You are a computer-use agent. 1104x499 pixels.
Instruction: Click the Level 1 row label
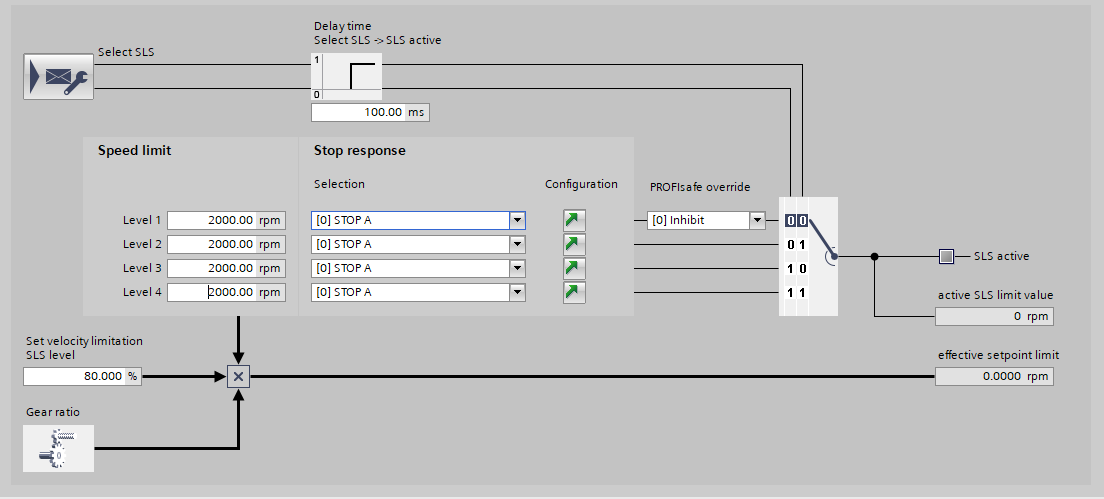(142, 220)
